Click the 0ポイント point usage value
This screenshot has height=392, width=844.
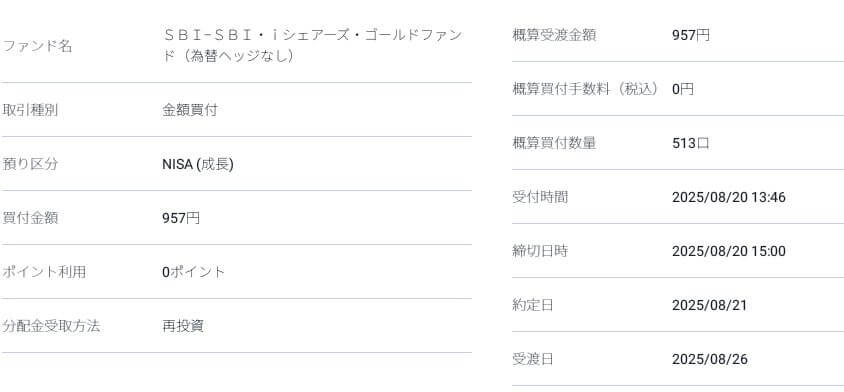pos(193,272)
